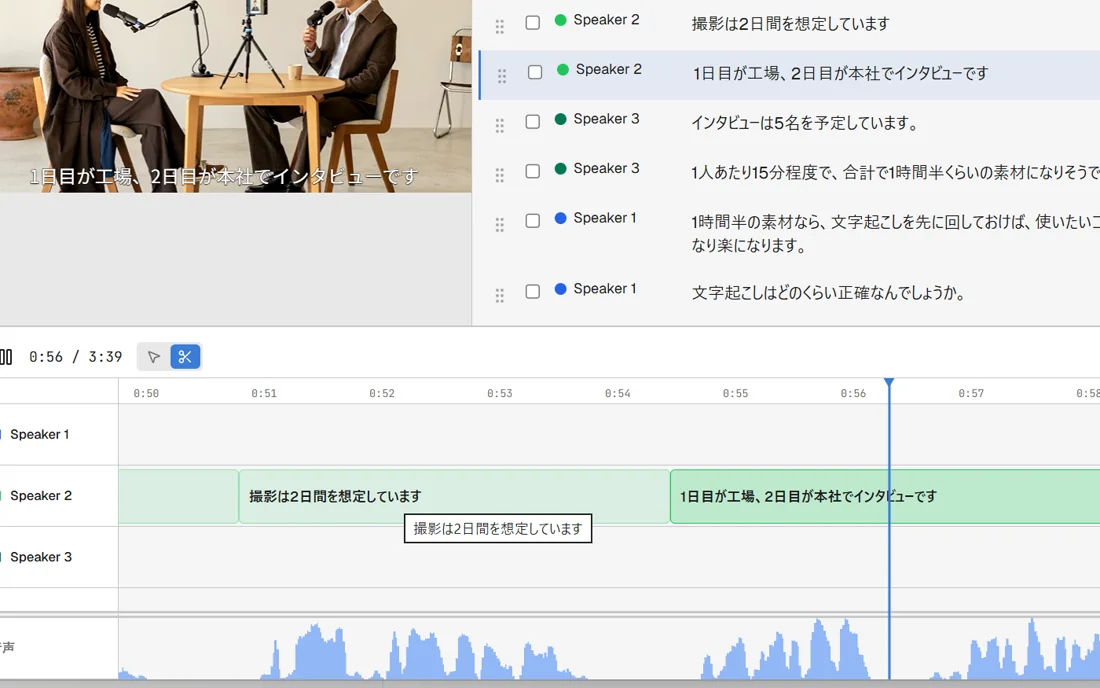Screen dimensions: 1100x688
Task: Select the scissors cut tool
Action: point(185,357)
